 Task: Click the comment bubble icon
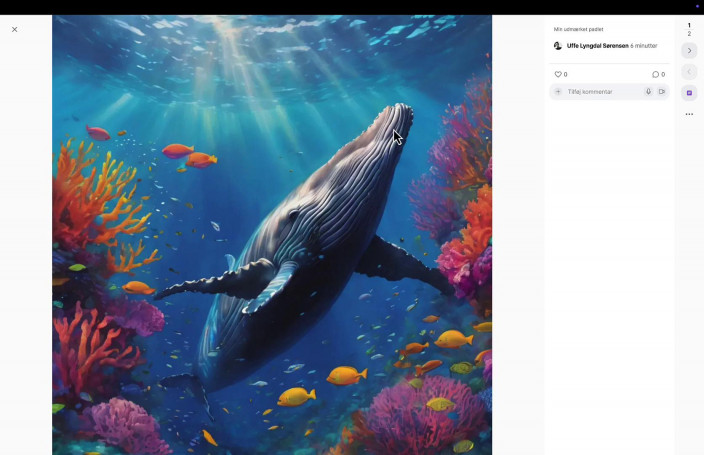click(655, 74)
